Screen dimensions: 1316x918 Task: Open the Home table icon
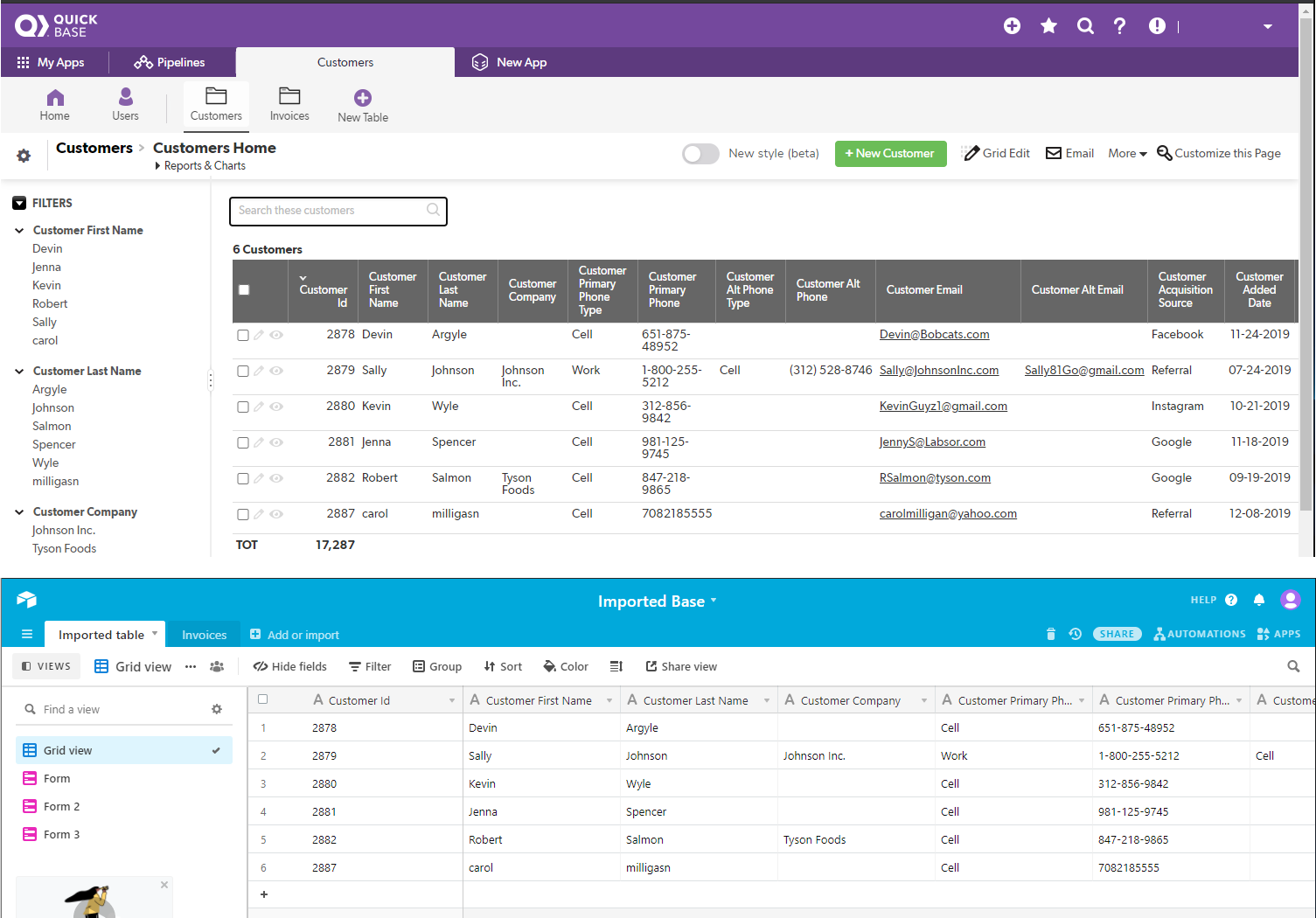(55, 97)
